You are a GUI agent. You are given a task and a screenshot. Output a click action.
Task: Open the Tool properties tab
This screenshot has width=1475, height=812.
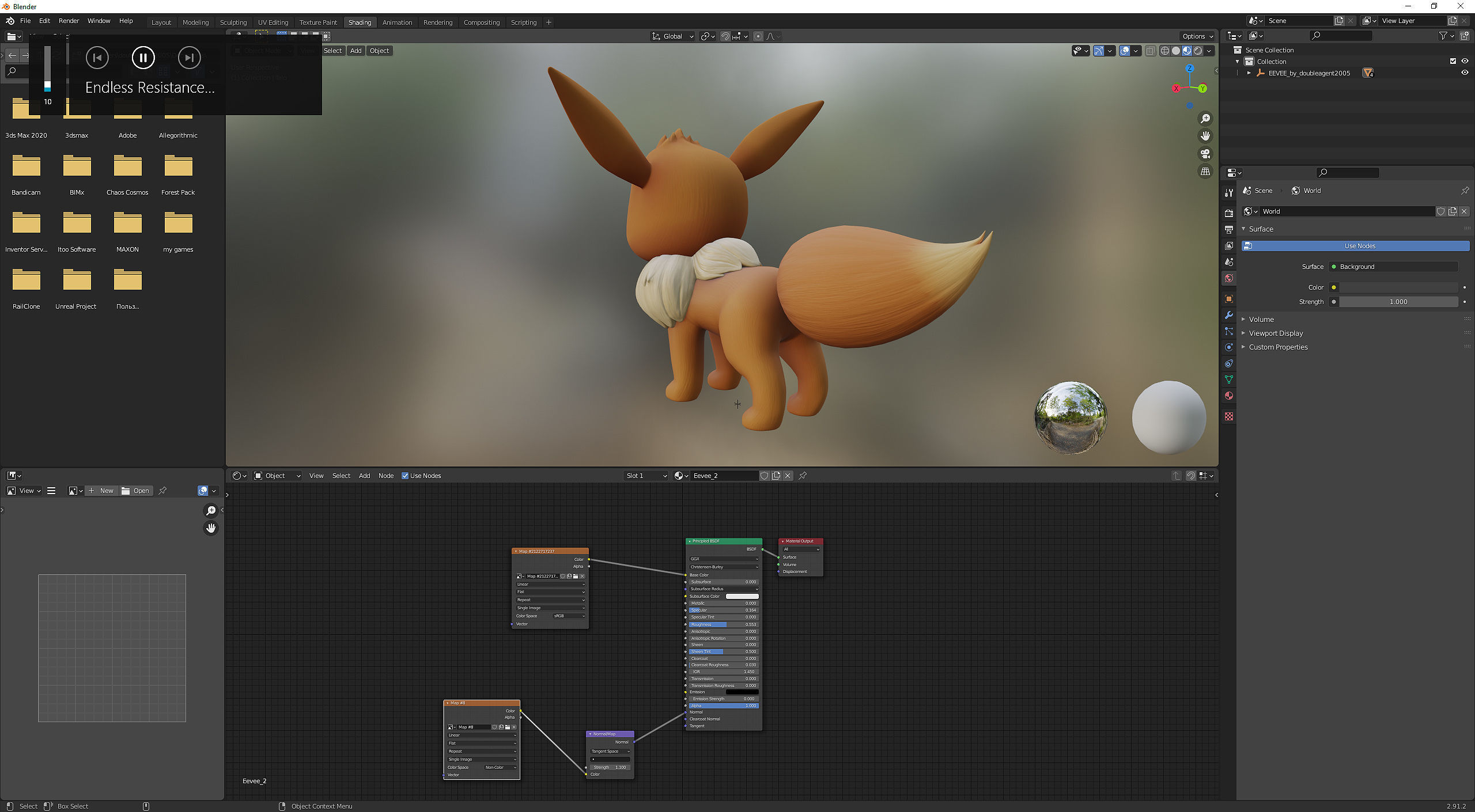[x=1229, y=193]
